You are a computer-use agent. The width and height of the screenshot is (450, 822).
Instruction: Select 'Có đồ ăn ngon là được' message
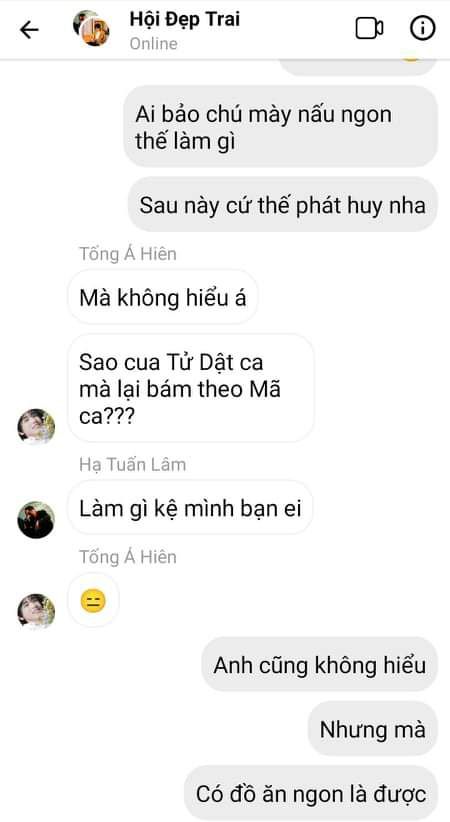click(x=310, y=793)
